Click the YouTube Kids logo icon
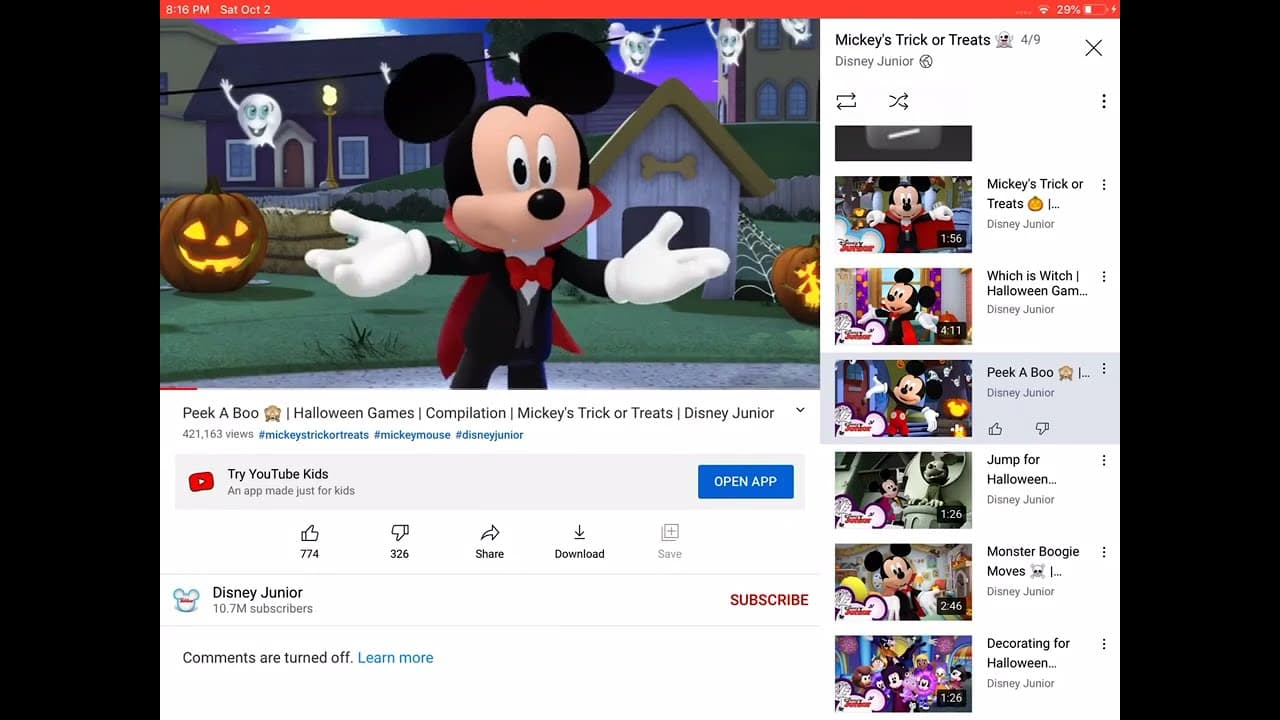 pos(201,482)
